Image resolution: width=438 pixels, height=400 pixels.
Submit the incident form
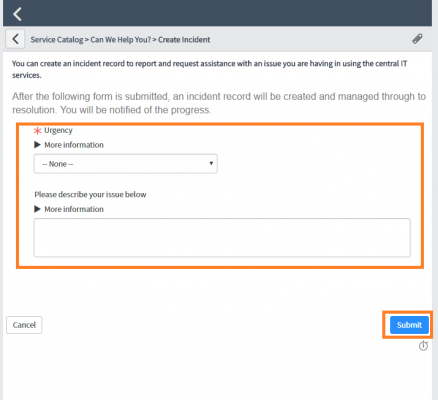tap(409, 325)
